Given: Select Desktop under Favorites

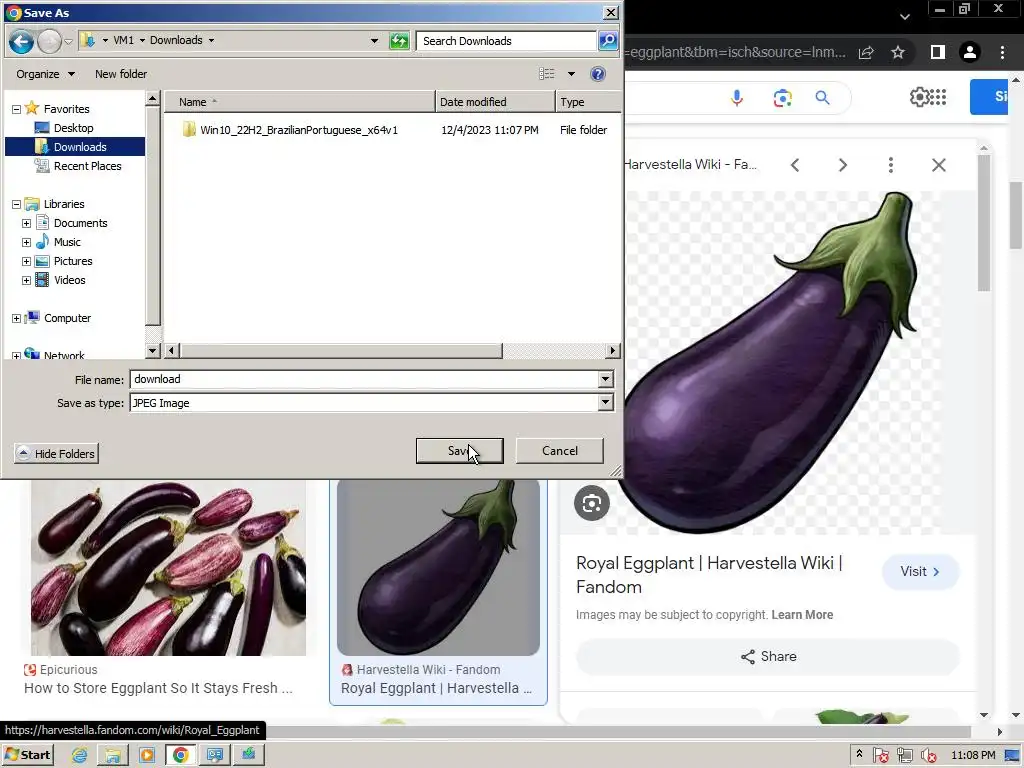Looking at the screenshot, I should pyautogui.click(x=73, y=128).
